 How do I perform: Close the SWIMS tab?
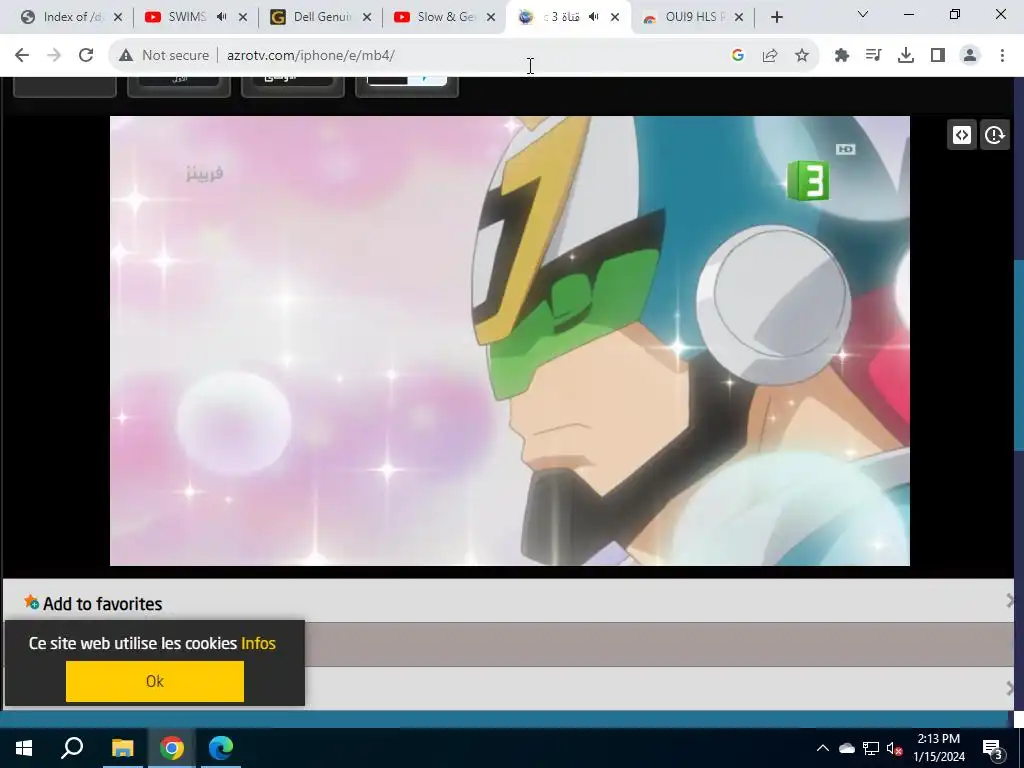pyautogui.click(x=243, y=17)
